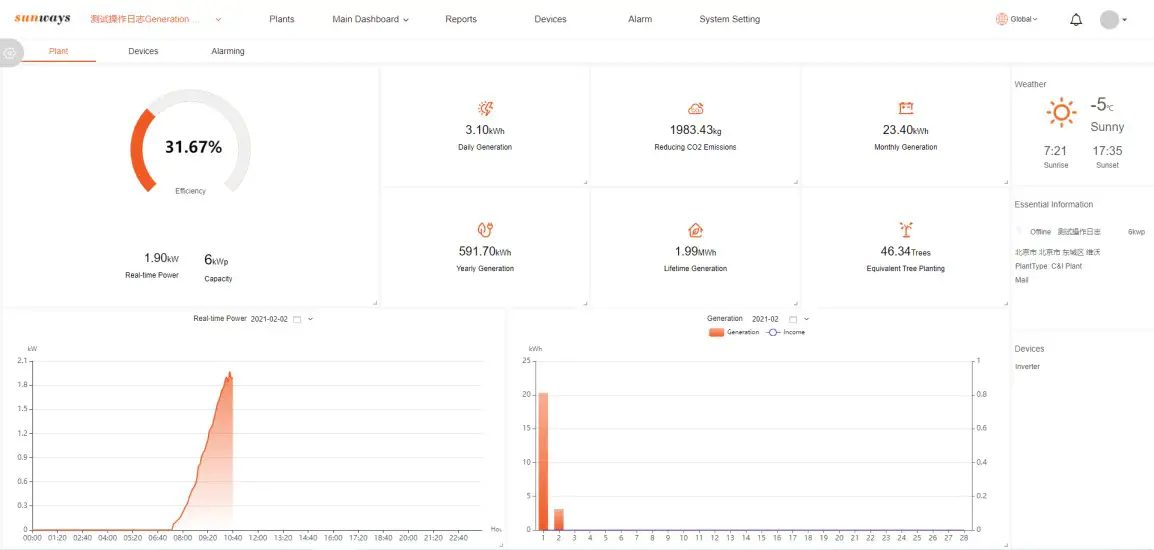Click the Mail entry in Essential Information
This screenshot has width=1154, height=550.
click(1022, 280)
